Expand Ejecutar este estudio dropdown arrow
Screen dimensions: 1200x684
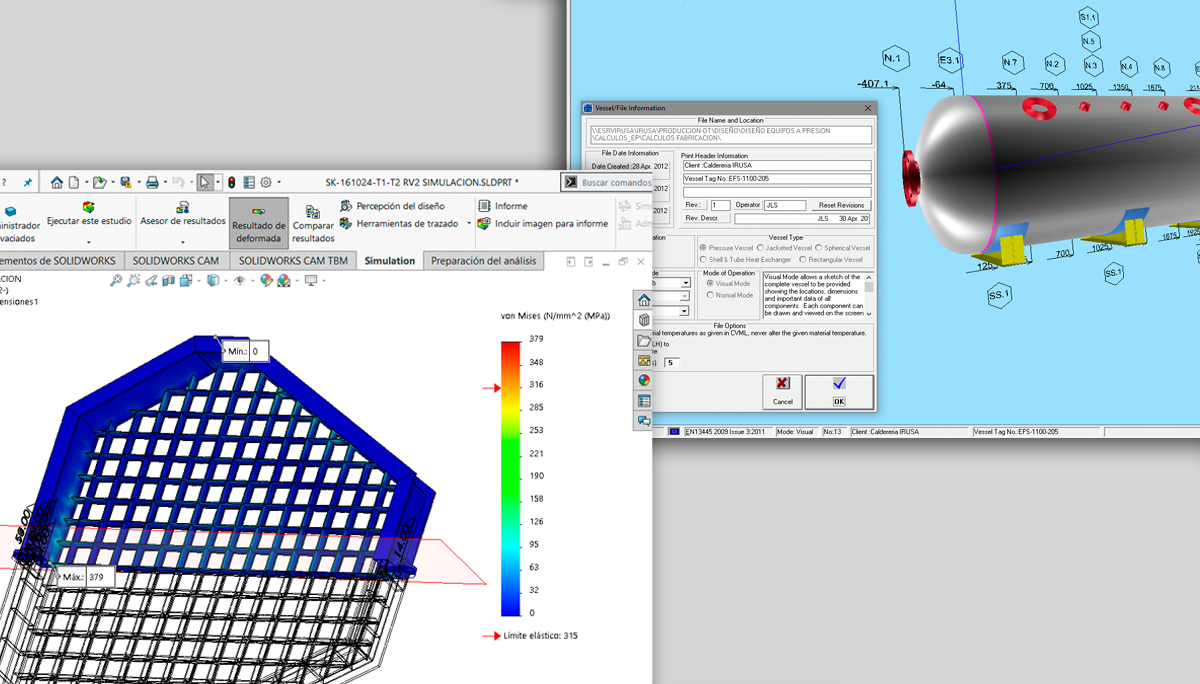pyautogui.click(x=89, y=242)
